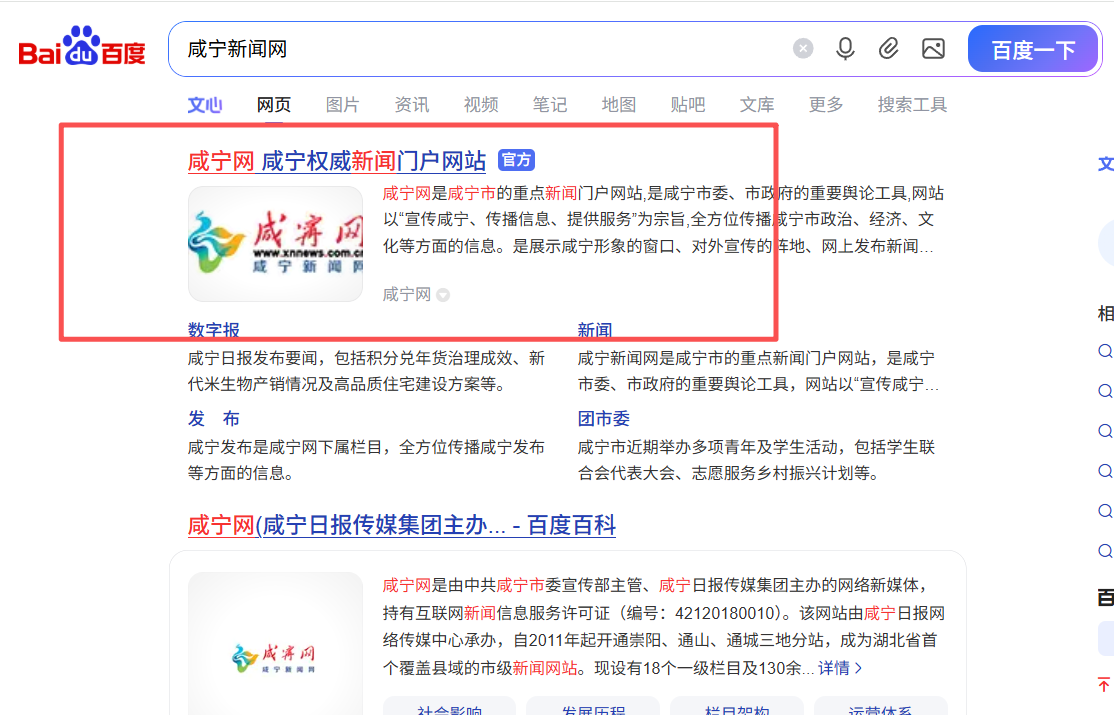This screenshot has width=1114, height=715.
Task: Click the 官方 official badge next to the title
Action: (x=516, y=160)
